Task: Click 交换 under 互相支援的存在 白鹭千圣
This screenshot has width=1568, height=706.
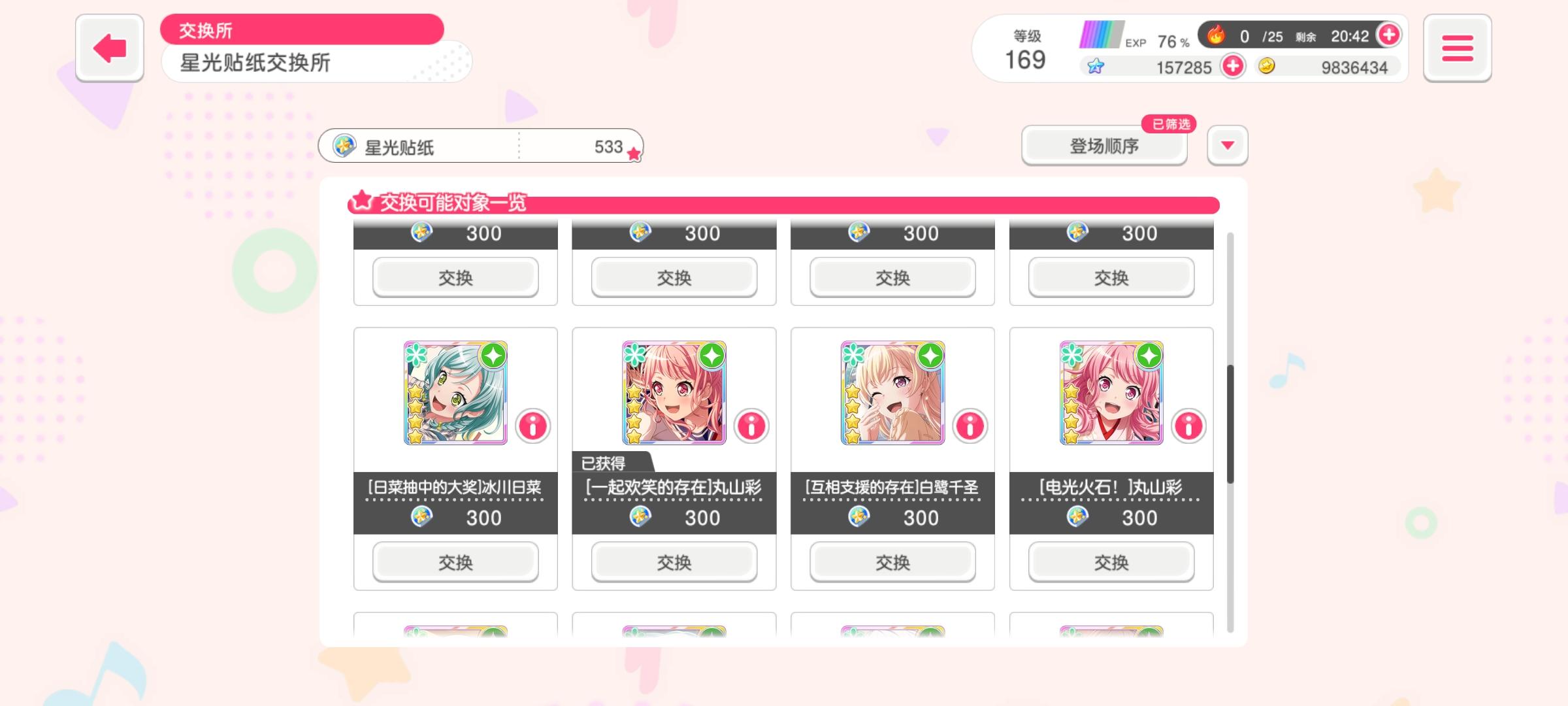Action: 892,562
